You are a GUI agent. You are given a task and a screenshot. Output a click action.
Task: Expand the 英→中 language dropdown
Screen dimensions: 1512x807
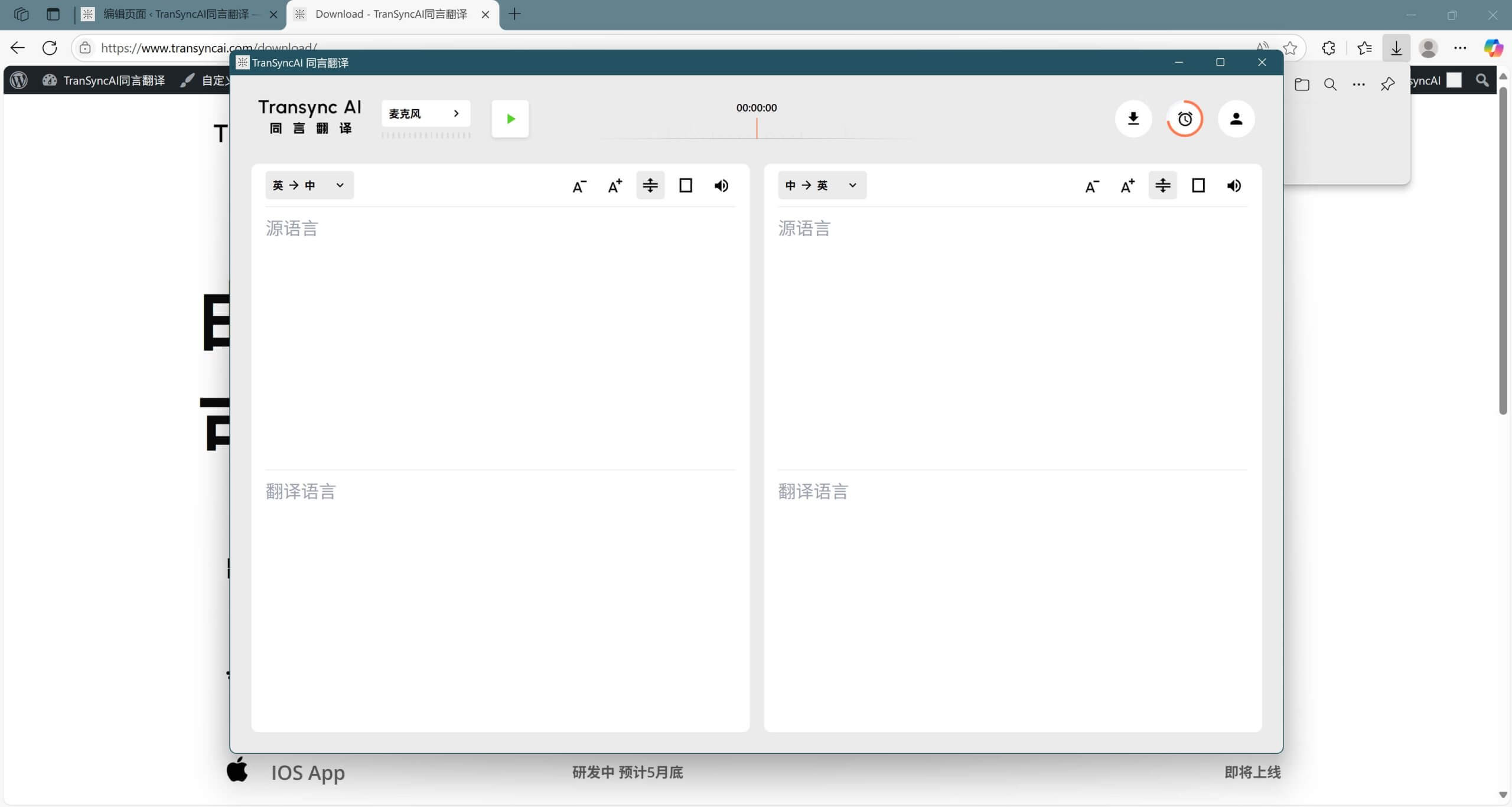(309, 185)
